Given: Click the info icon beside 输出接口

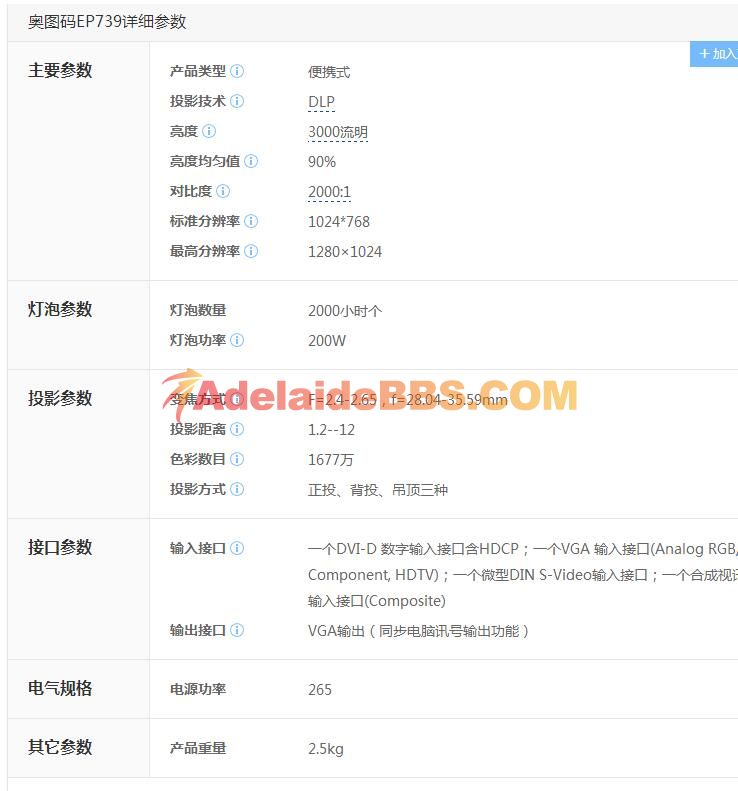Looking at the screenshot, I should point(237,631).
